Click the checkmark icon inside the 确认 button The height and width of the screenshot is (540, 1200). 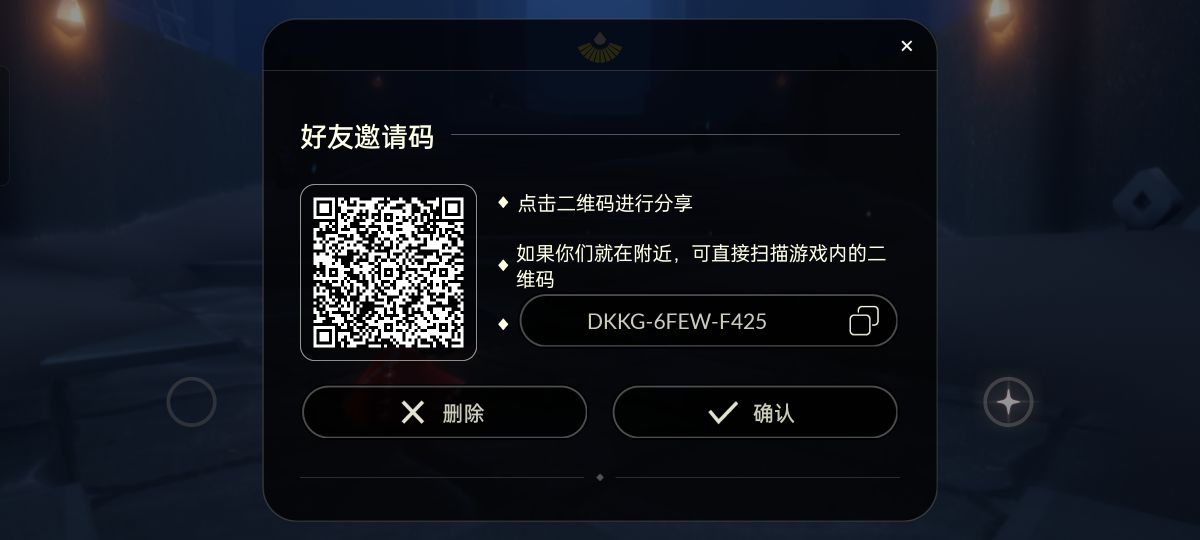[722, 412]
